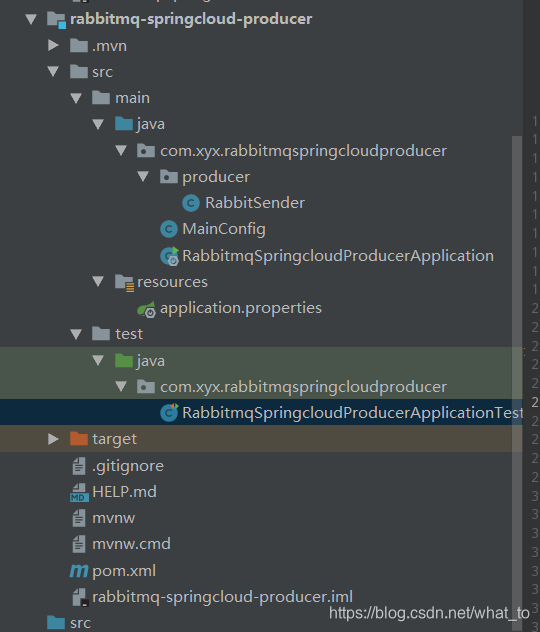Open rabbitmq-springcloud-producer.iml file
This screenshot has width=540, height=632.
click(x=222, y=597)
